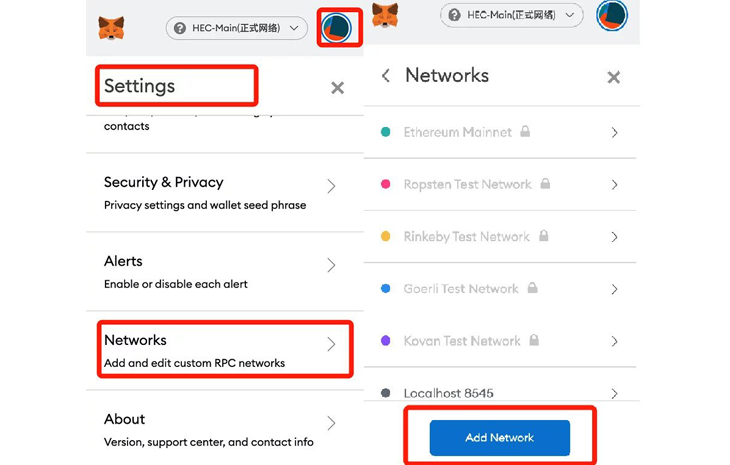Click purple dot of Kovan Test Network

(x=385, y=341)
